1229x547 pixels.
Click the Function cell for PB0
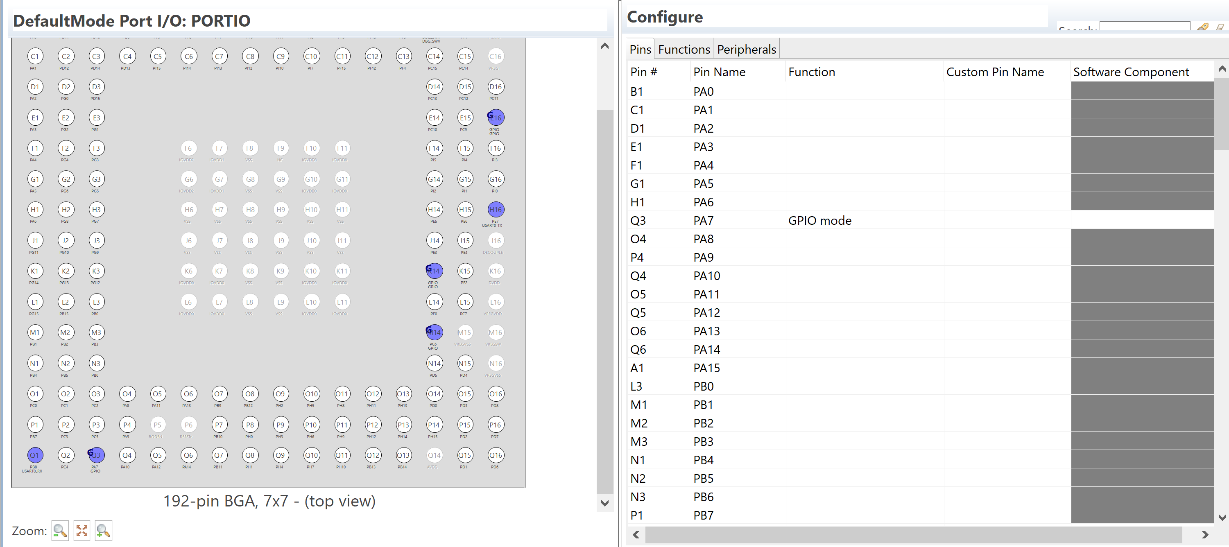click(x=864, y=386)
